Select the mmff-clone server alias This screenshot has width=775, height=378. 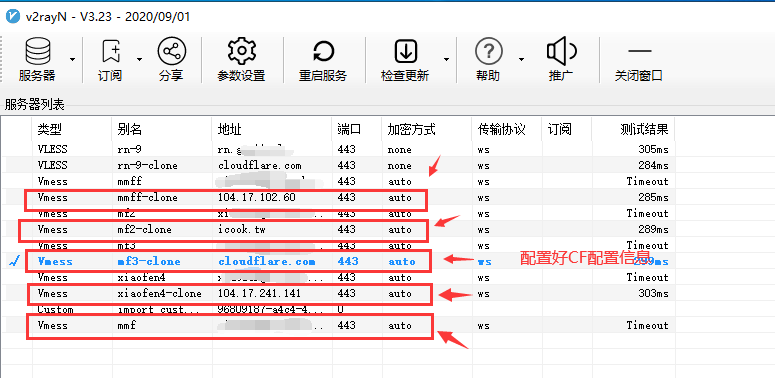tap(147, 198)
